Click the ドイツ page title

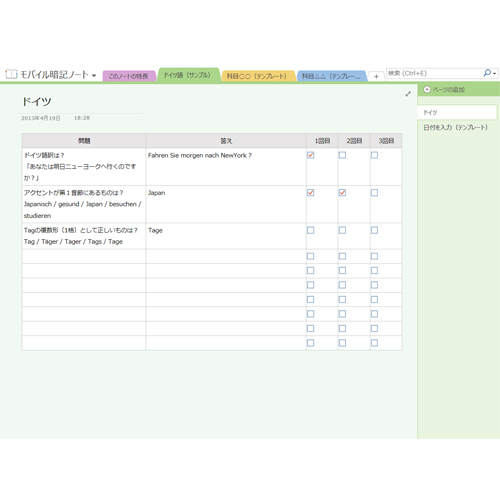pos(37,101)
